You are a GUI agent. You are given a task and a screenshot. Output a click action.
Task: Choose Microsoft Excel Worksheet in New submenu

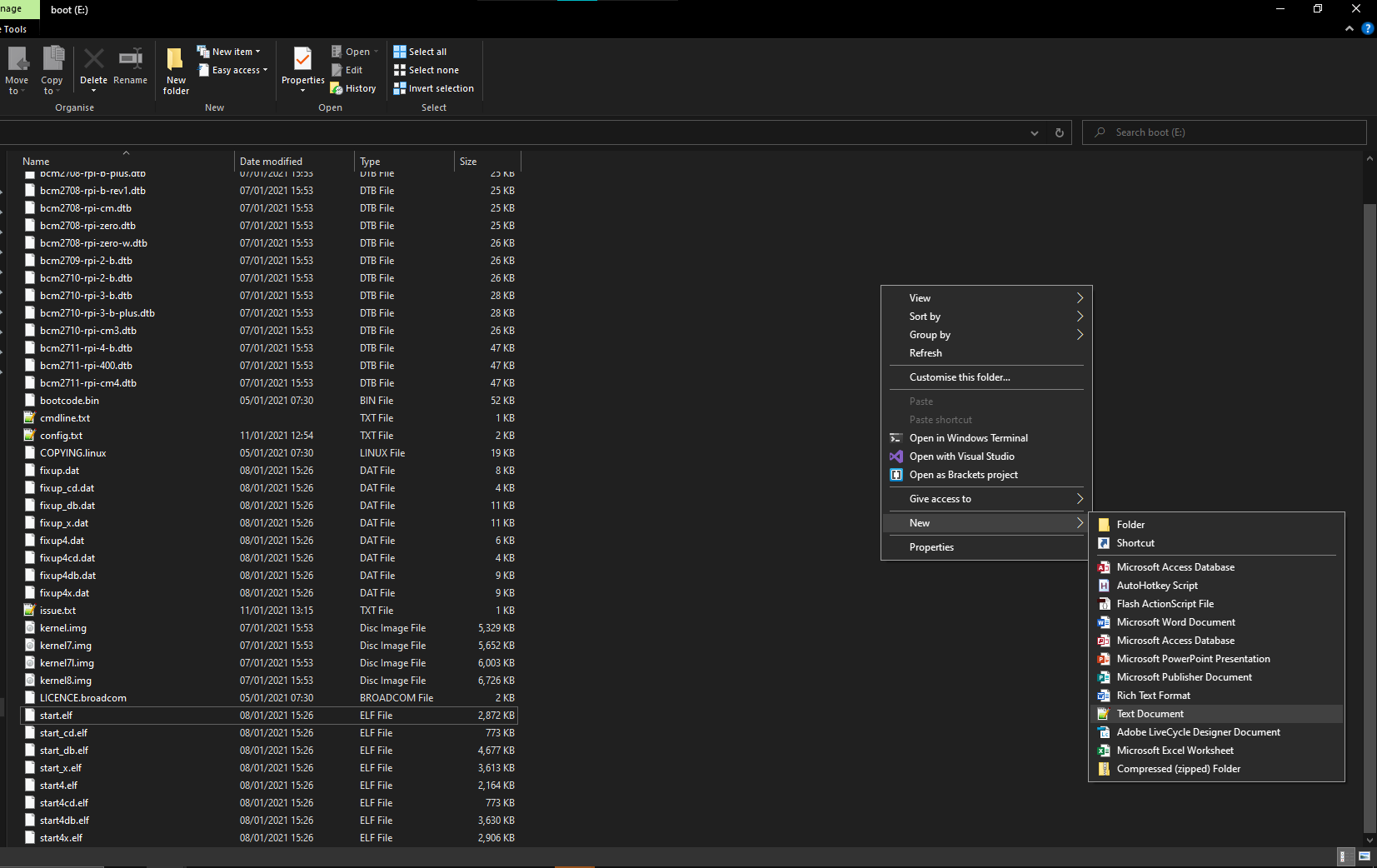point(1216,751)
